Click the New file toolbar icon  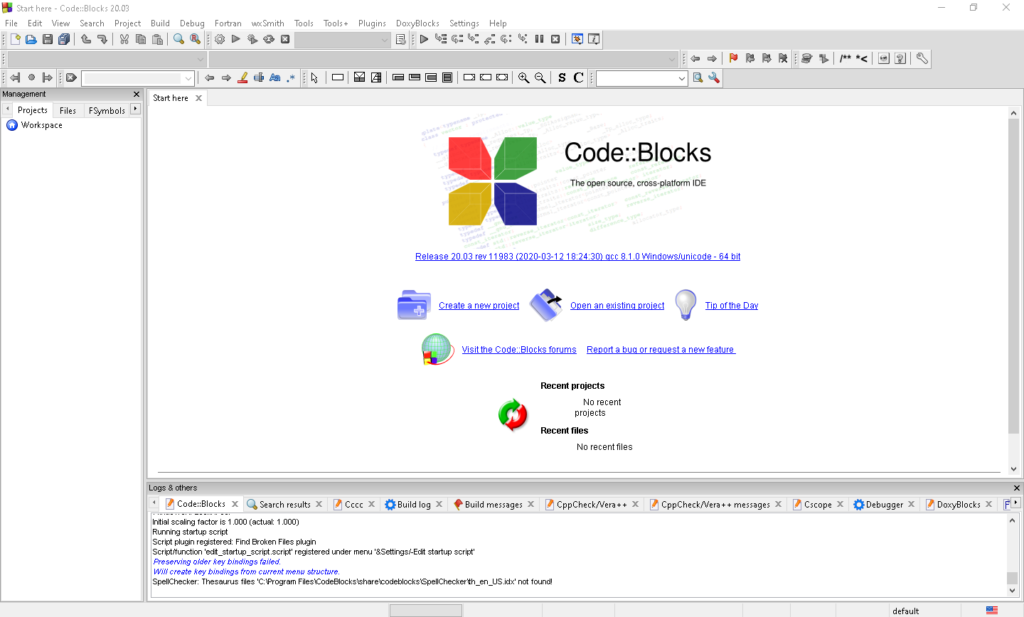[15, 39]
